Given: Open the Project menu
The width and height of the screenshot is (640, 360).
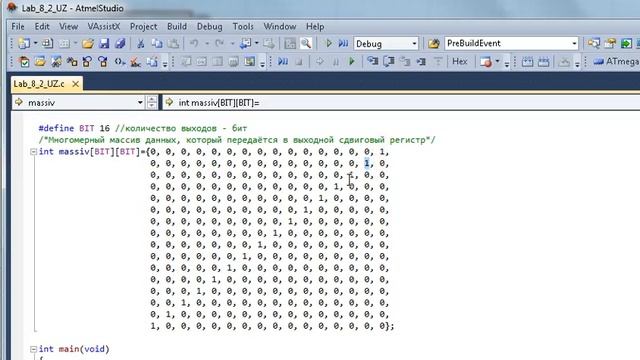Looking at the screenshot, I should click(143, 27).
